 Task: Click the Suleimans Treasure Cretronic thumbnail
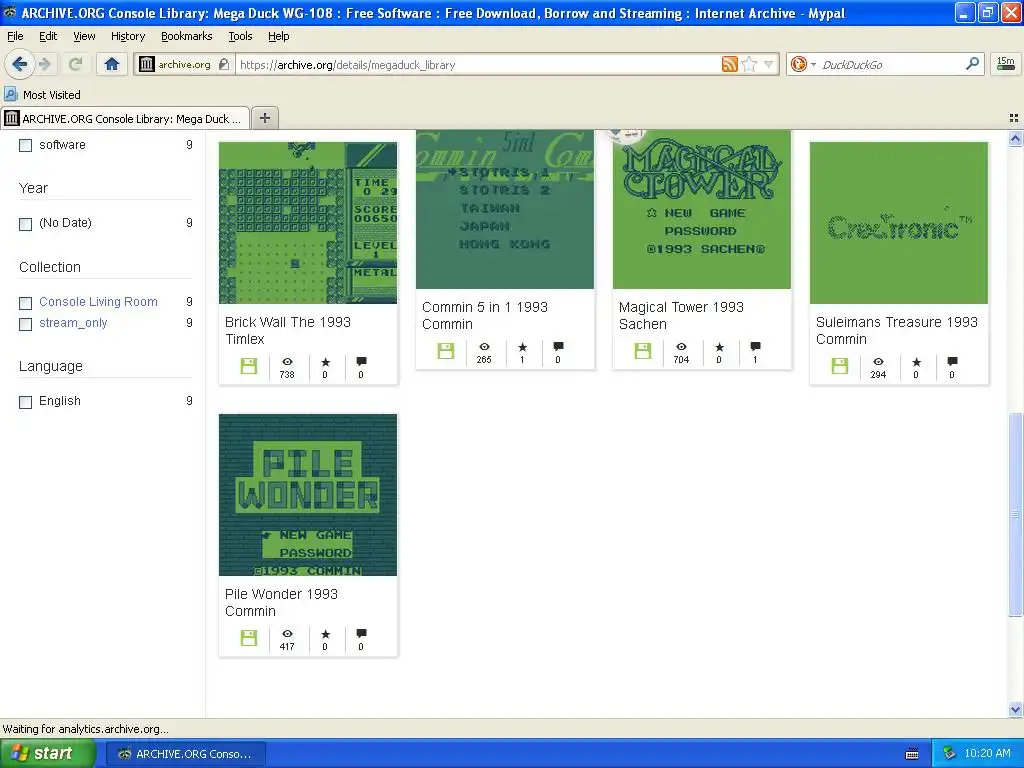click(899, 222)
